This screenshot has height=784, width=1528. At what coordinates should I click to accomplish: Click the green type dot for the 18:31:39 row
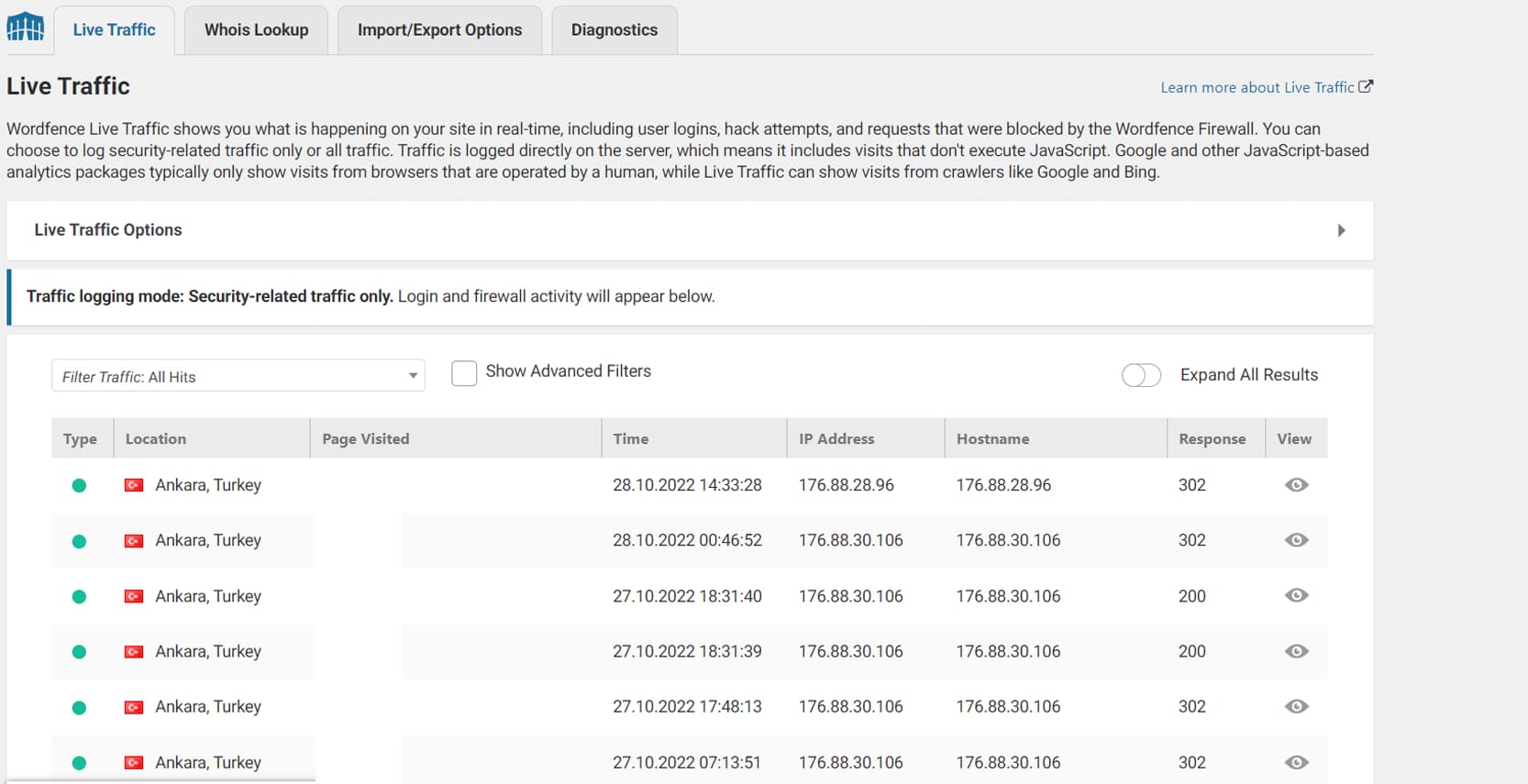click(x=79, y=652)
